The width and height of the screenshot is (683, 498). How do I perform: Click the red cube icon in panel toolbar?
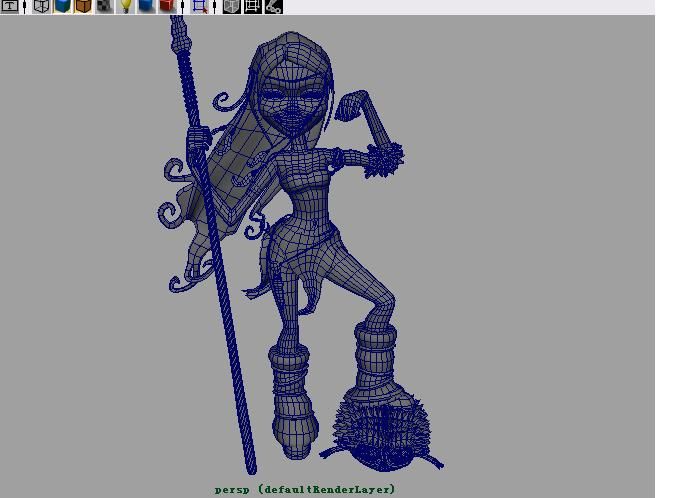tap(167, 7)
